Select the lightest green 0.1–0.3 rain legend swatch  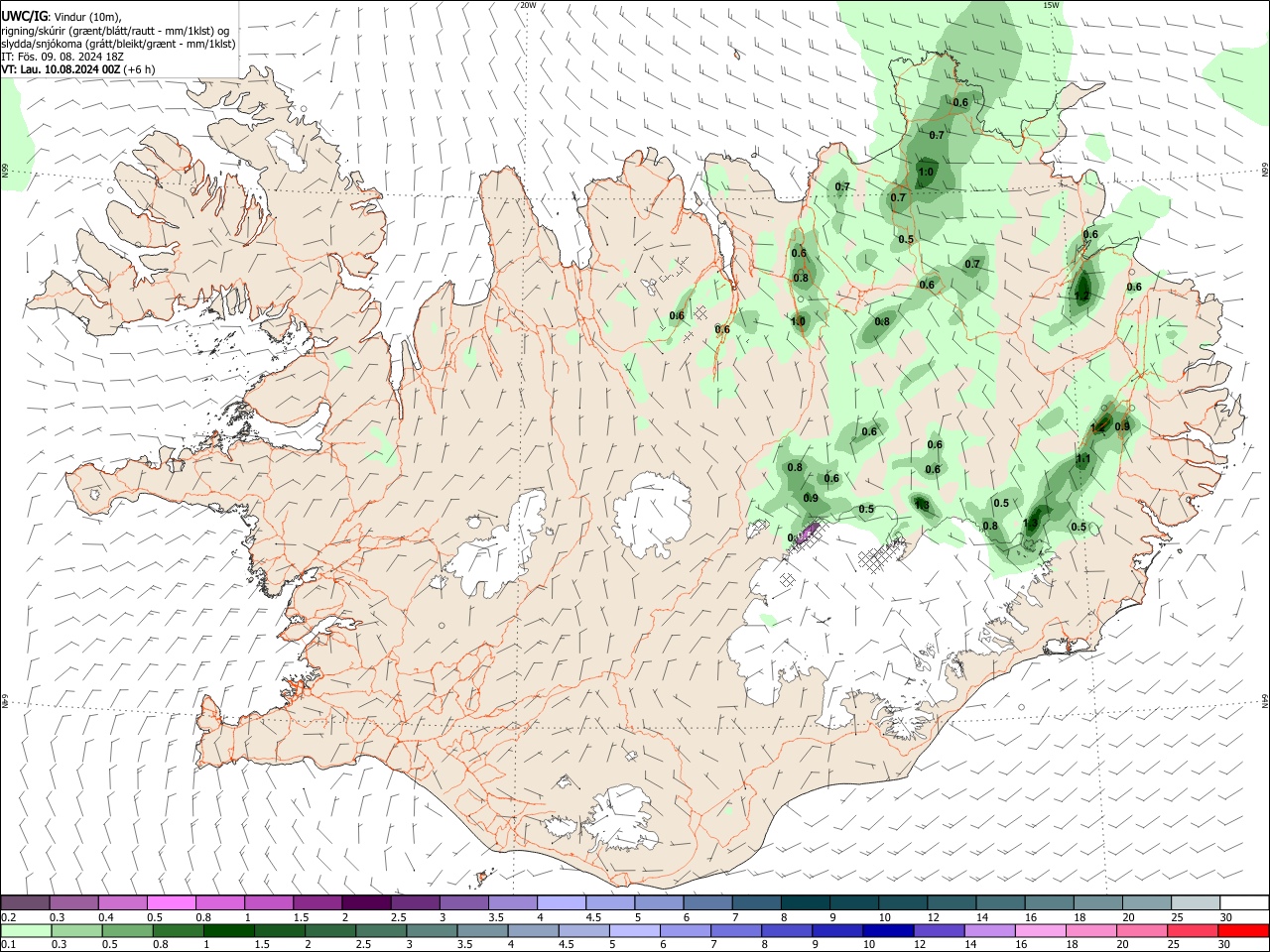pyautogui.click(x=26, y=931)
